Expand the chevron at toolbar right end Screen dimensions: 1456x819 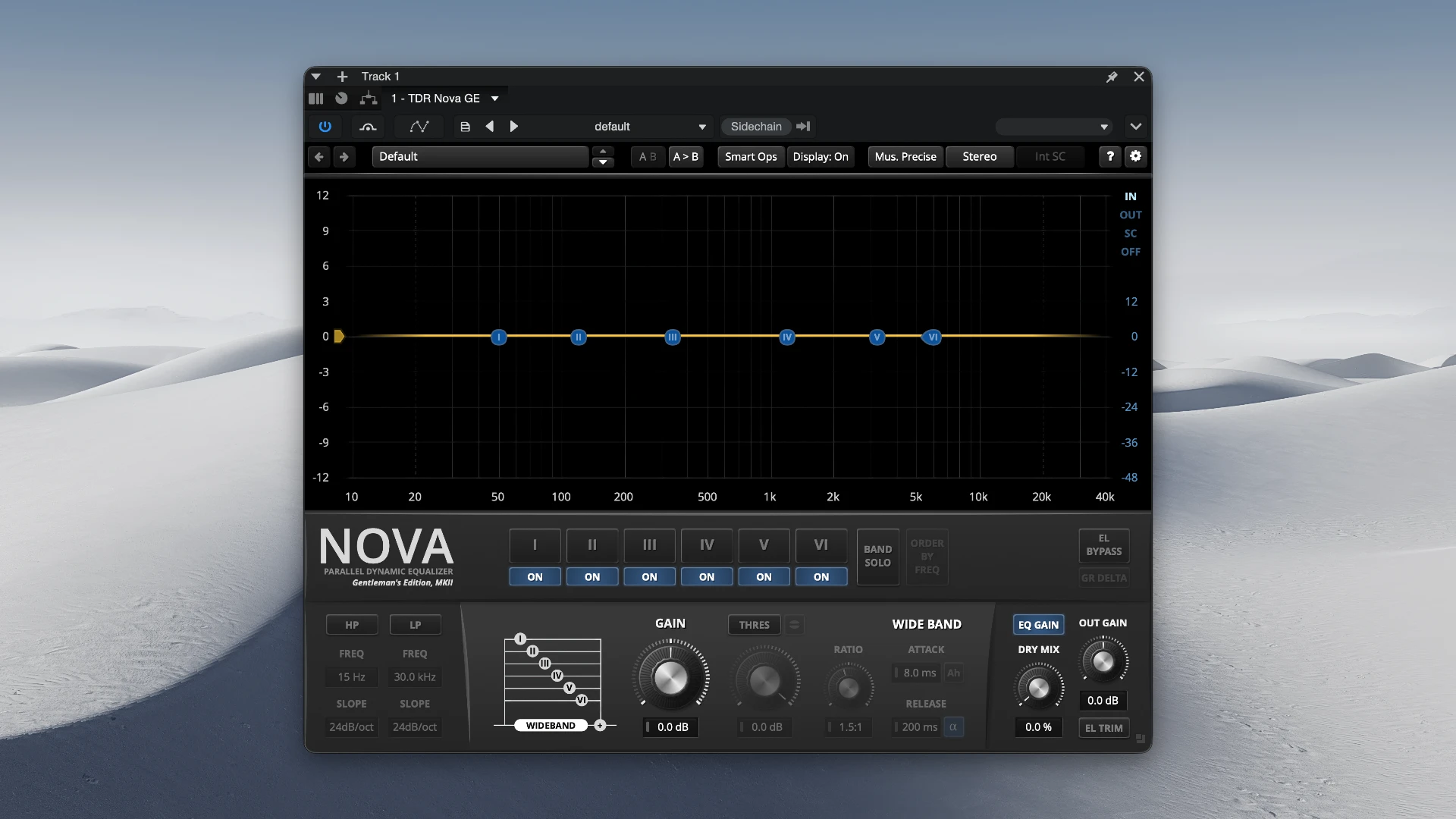pos(1135,127)
